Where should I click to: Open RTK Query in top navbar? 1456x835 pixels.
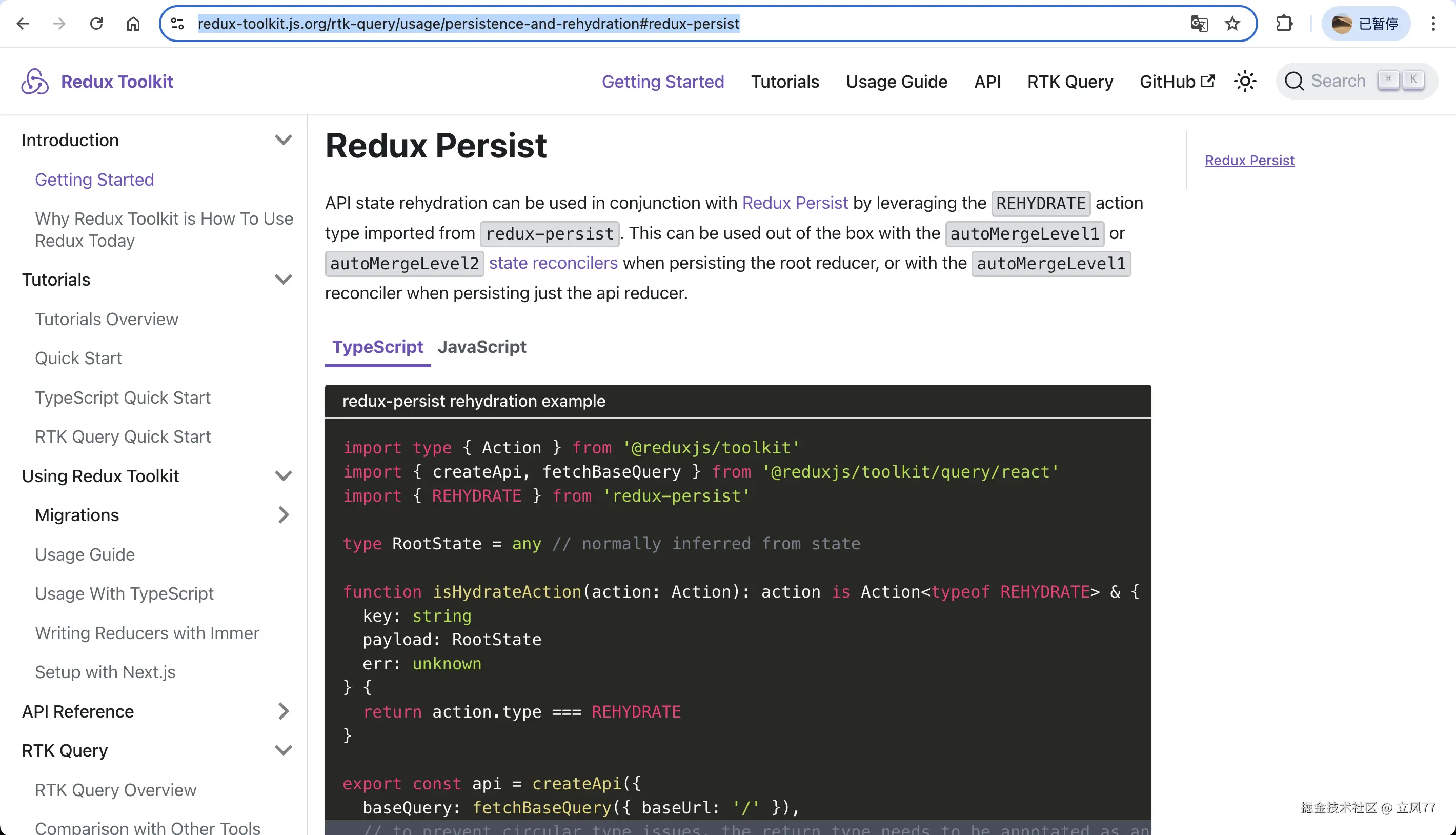[1070, 82]
